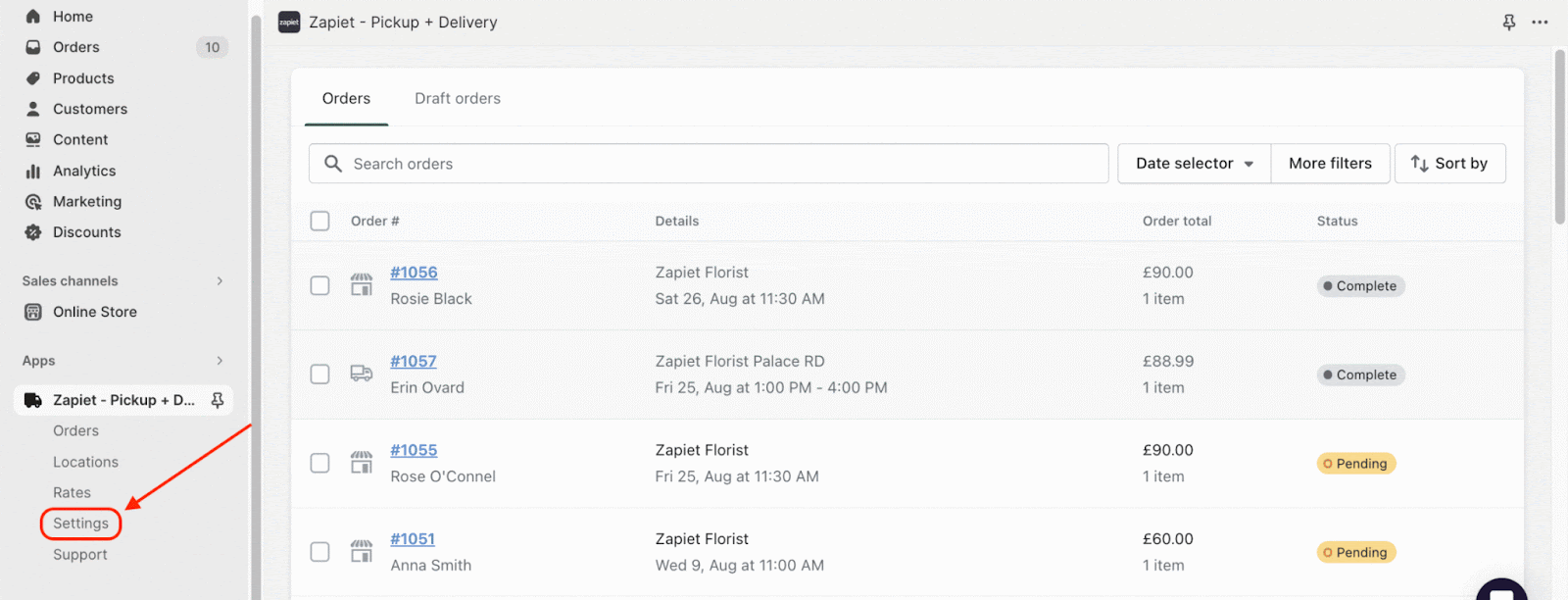Open Discounts badge icon

point(33,232)
